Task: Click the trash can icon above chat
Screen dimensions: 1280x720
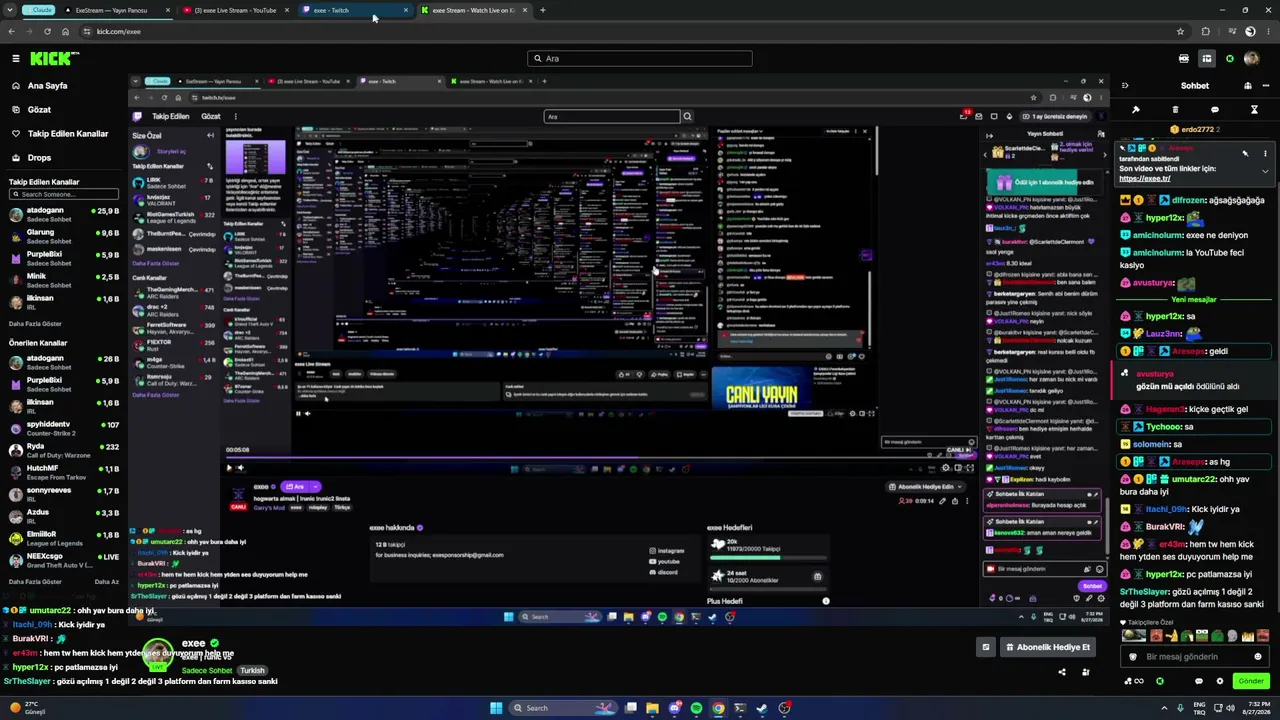Action: (x=1175, y=110)
